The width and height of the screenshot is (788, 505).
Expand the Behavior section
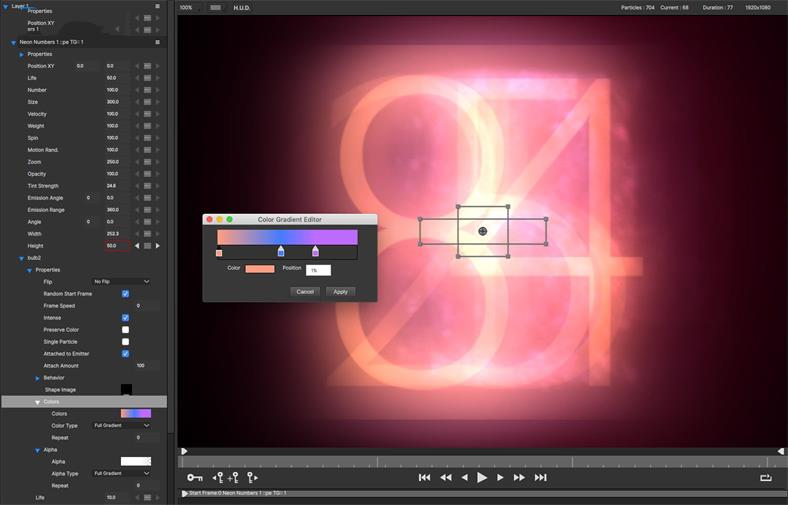tap(38, 378)
